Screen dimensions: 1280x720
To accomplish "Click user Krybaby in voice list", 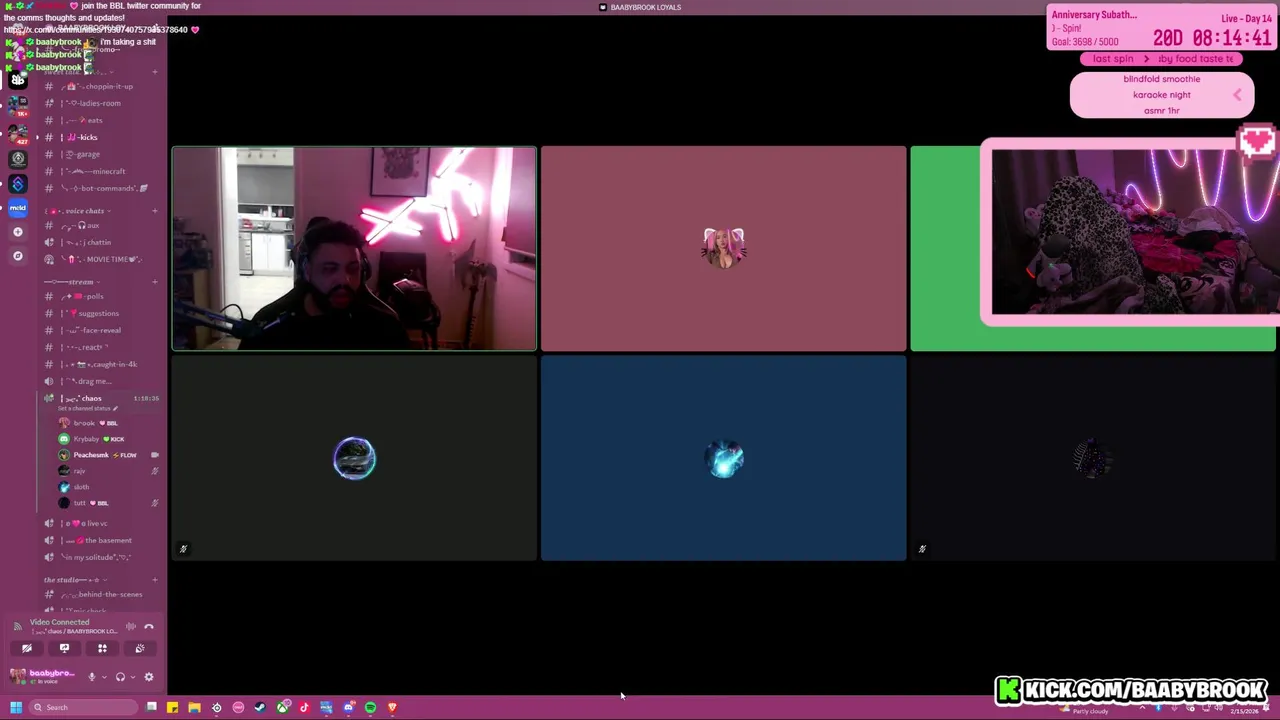I will tap(108, 439).
